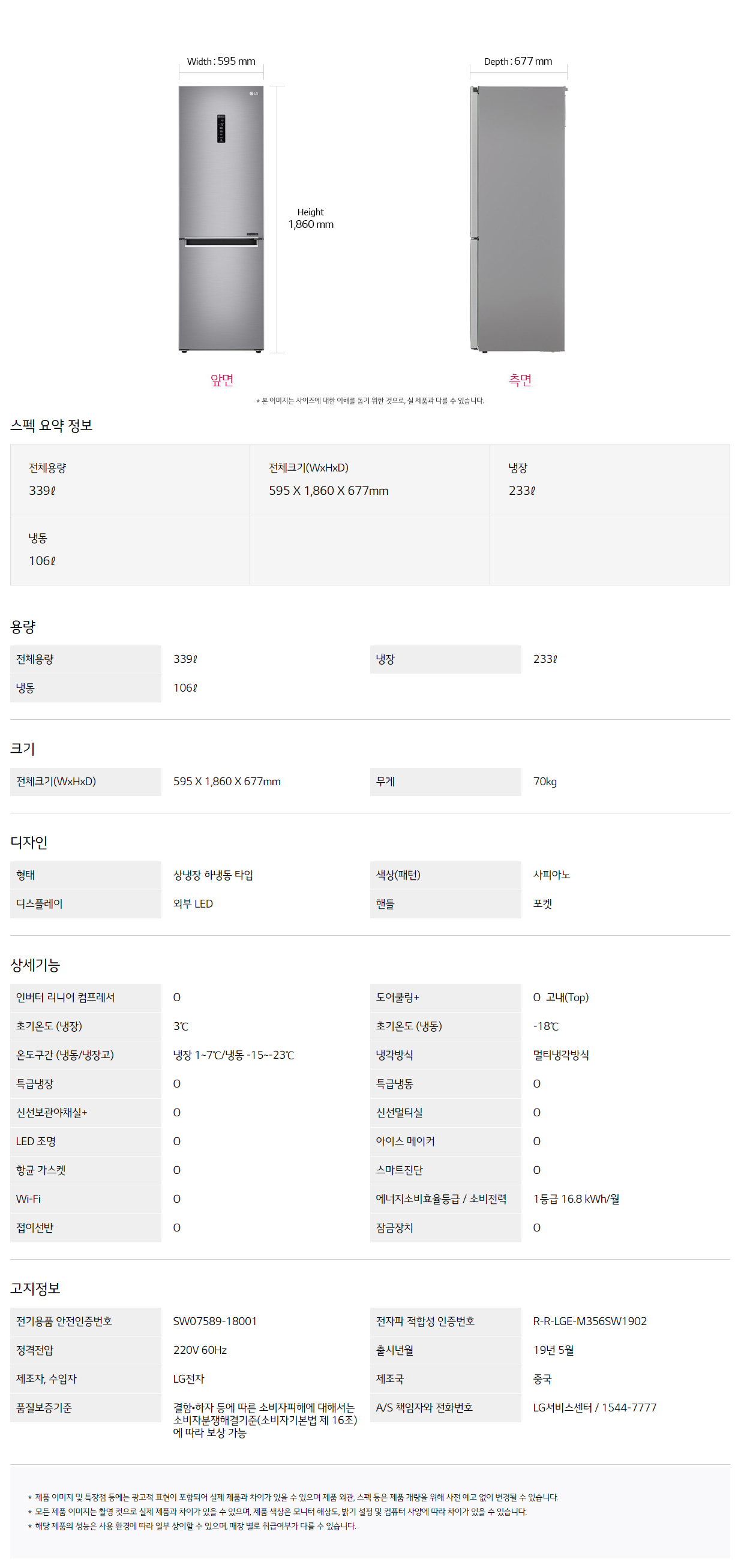Click the LG서비스센터 / 1544-7777 phone number
741x1568 pixels.
point(594,1407)
